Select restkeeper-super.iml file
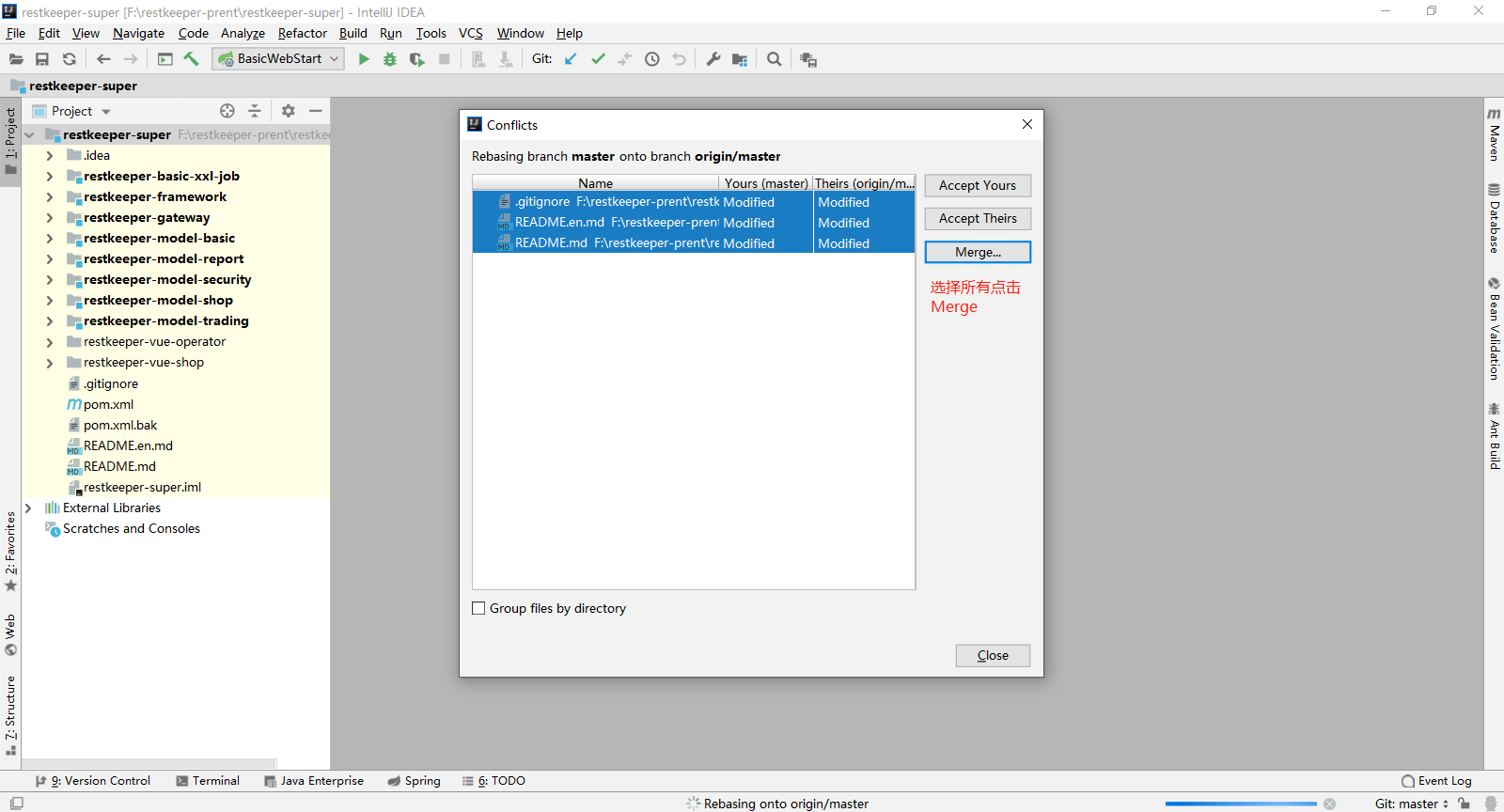 tap(142, 487)
